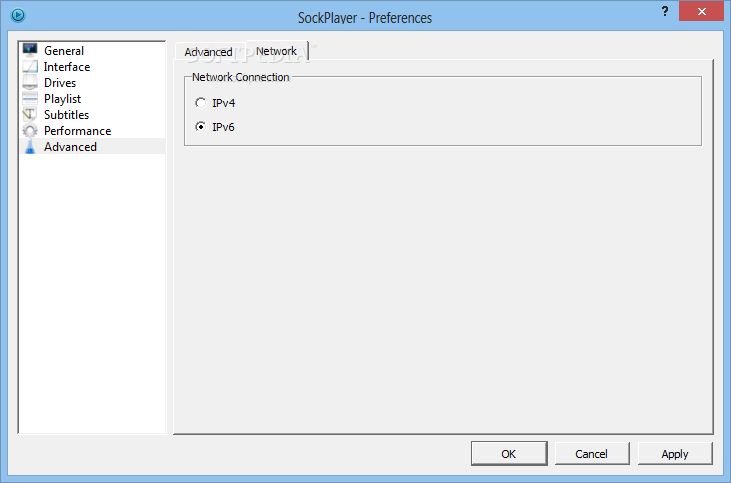Click the Playlist icon in sidebar
The image size is (731, 483).
click(x=30, y=99)
